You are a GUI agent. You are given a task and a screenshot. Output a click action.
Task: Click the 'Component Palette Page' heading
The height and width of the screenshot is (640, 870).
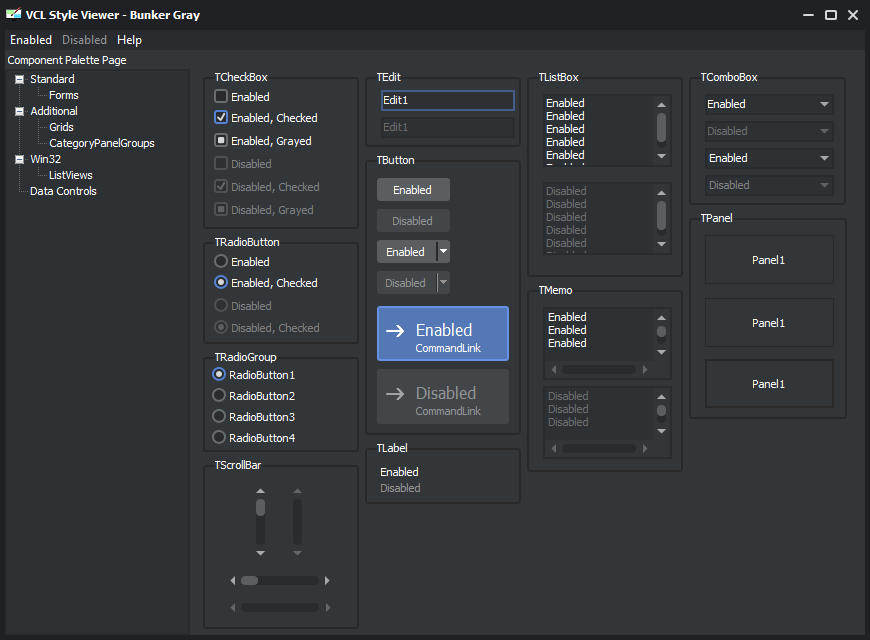pyautogui.click(x=67, y=60)
